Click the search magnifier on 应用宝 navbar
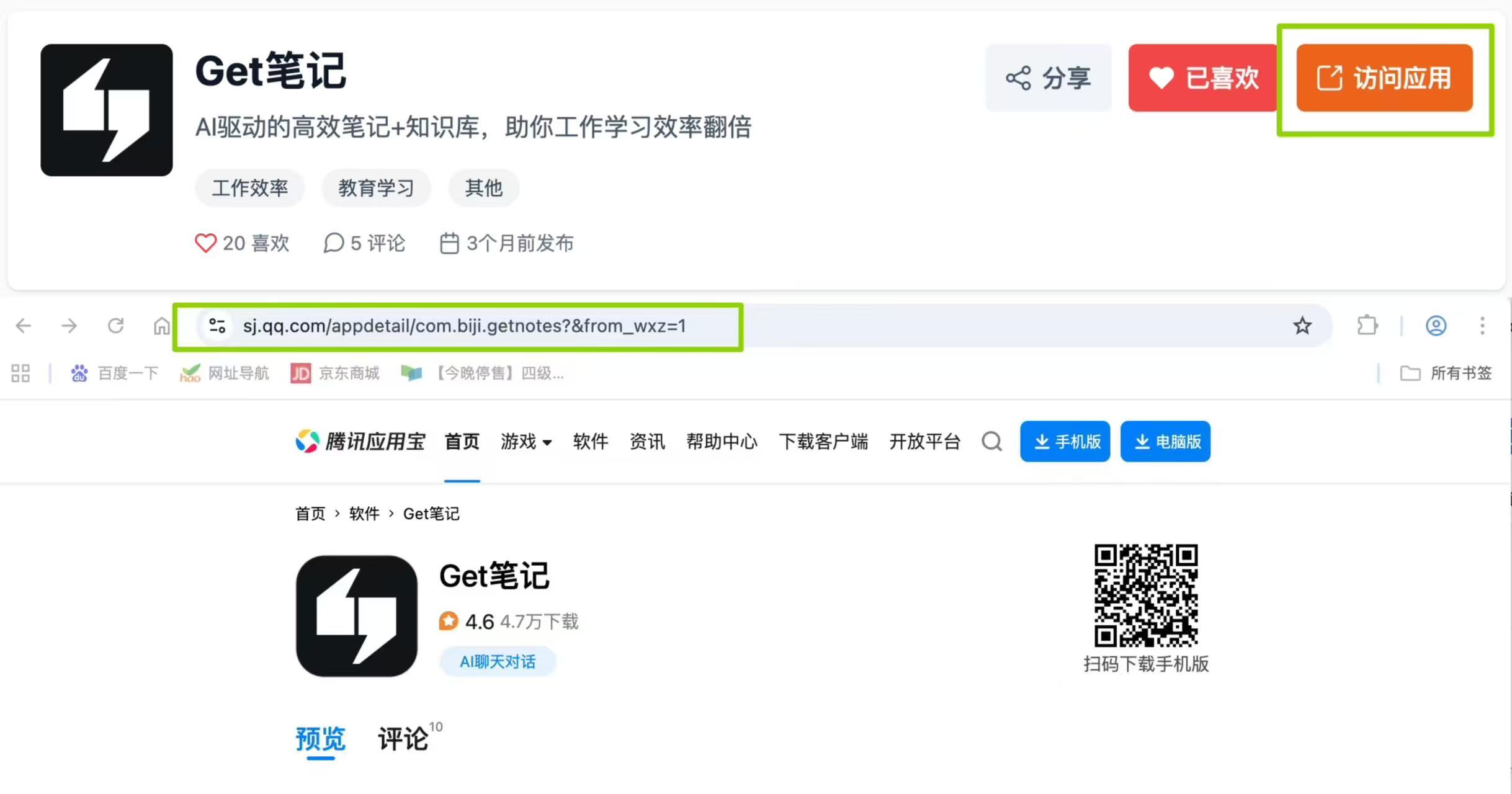The image size is (1512, 794). (991, 442)
